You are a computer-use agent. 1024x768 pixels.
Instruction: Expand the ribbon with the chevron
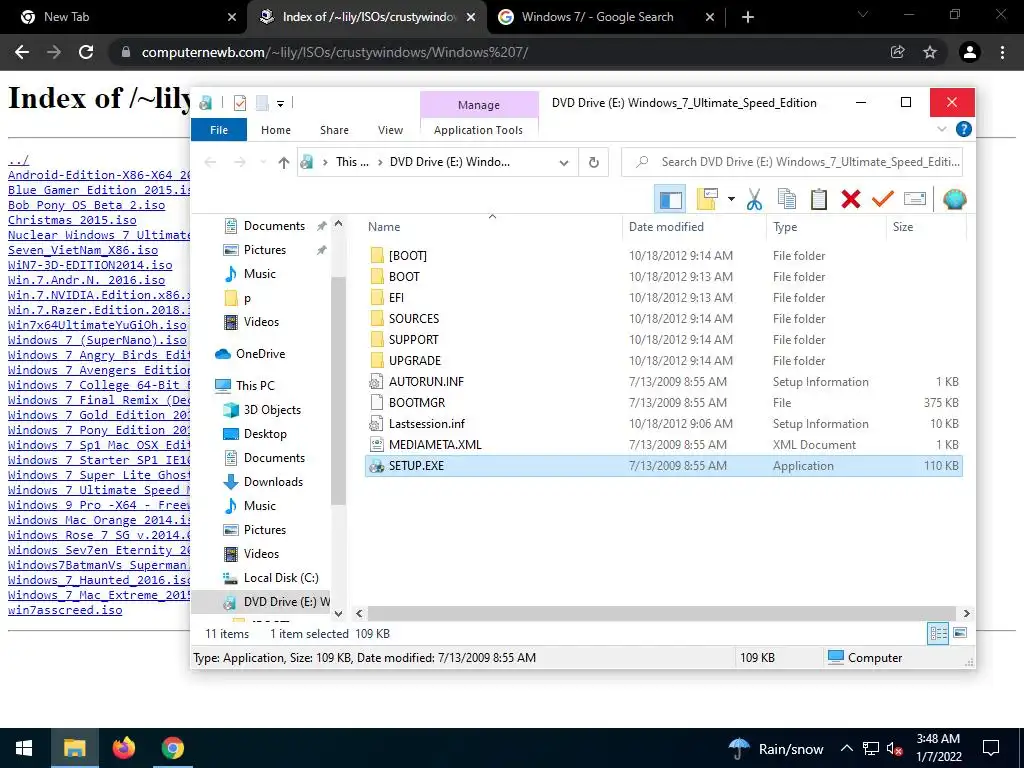coord(942,129)
